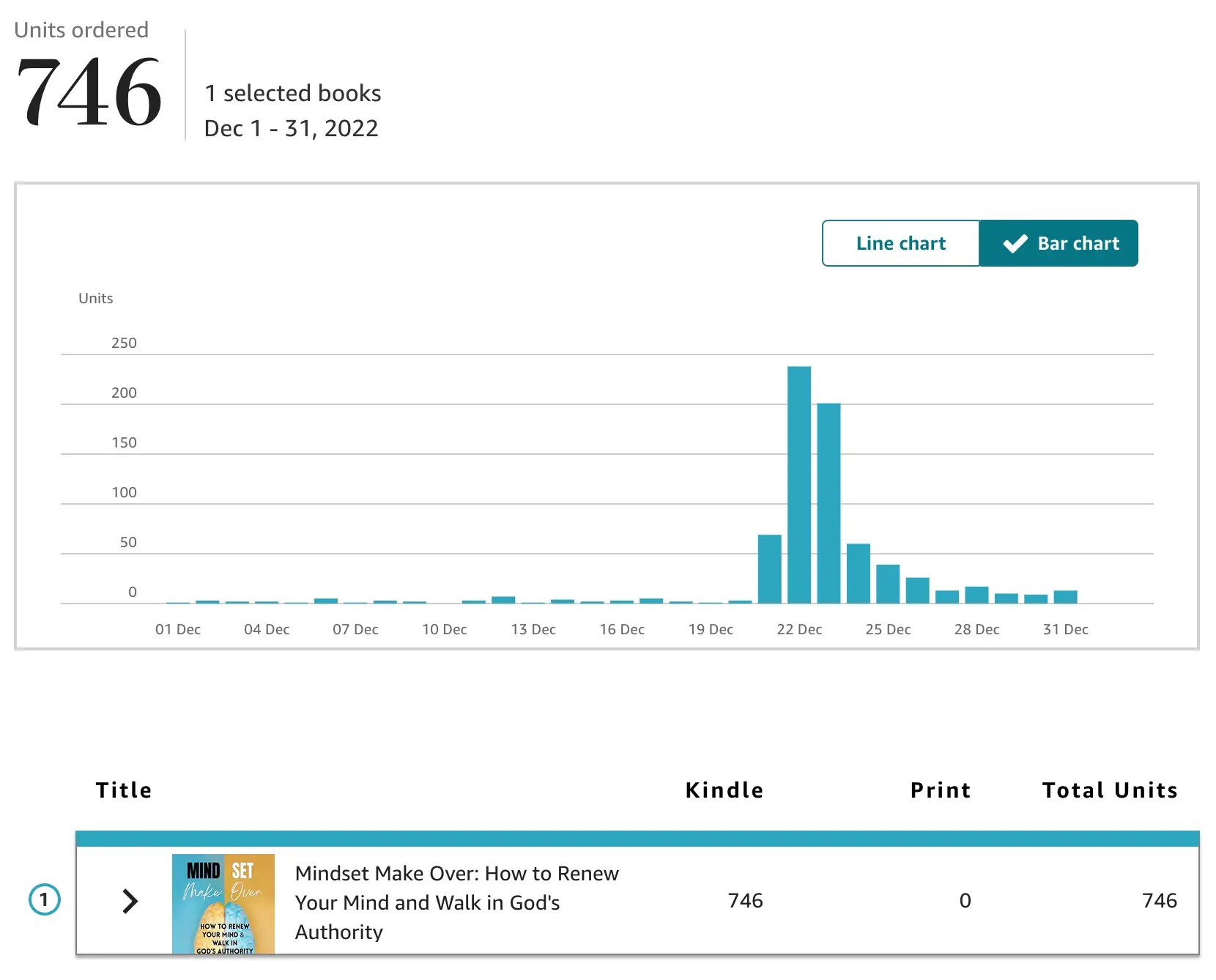Click the Print value 0 in the book row
1216x980 pixels.
965,901
